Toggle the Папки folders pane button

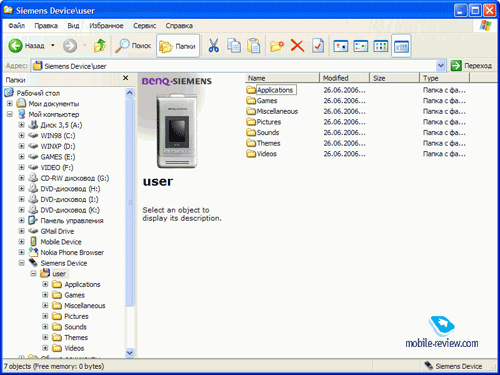(178, 46)
